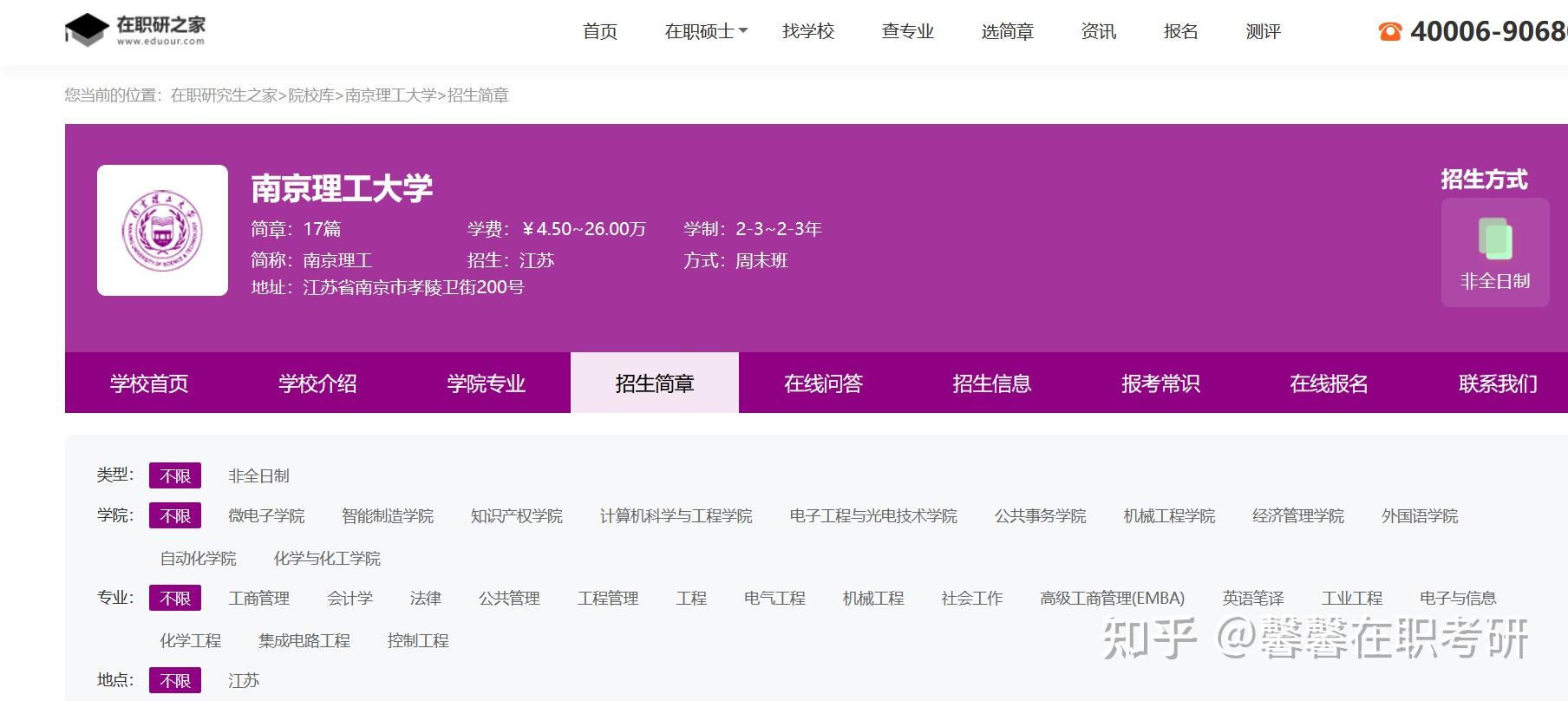The height and width of the screenshot is (701, 1568).
Task: Open the 南京理工大学 school emblem
Action: [162, 230]
